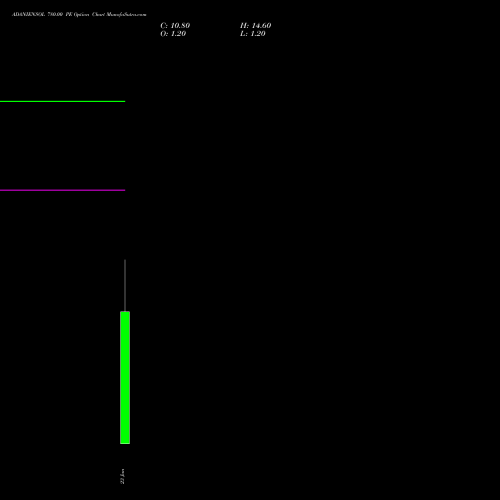Image resolution: width=500 pixels, height=500 pixels.
Task: Click the ADANIENSOL PE Option chart title
Action: tap(79, 15)
